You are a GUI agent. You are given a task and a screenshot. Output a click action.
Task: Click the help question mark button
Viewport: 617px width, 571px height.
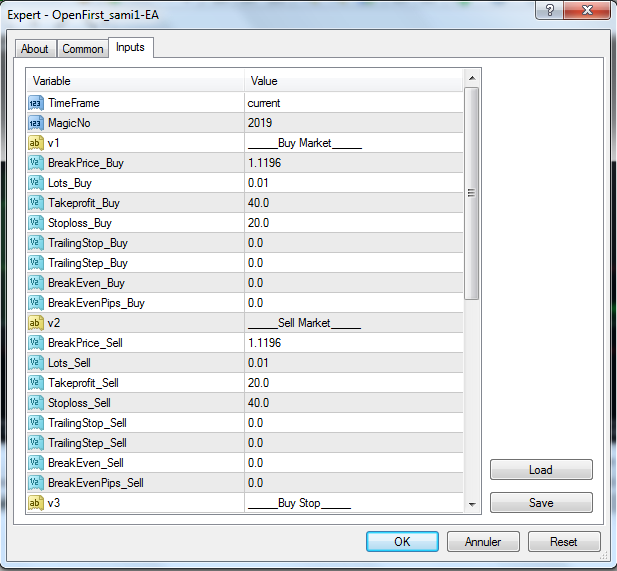tap(547, 12)
